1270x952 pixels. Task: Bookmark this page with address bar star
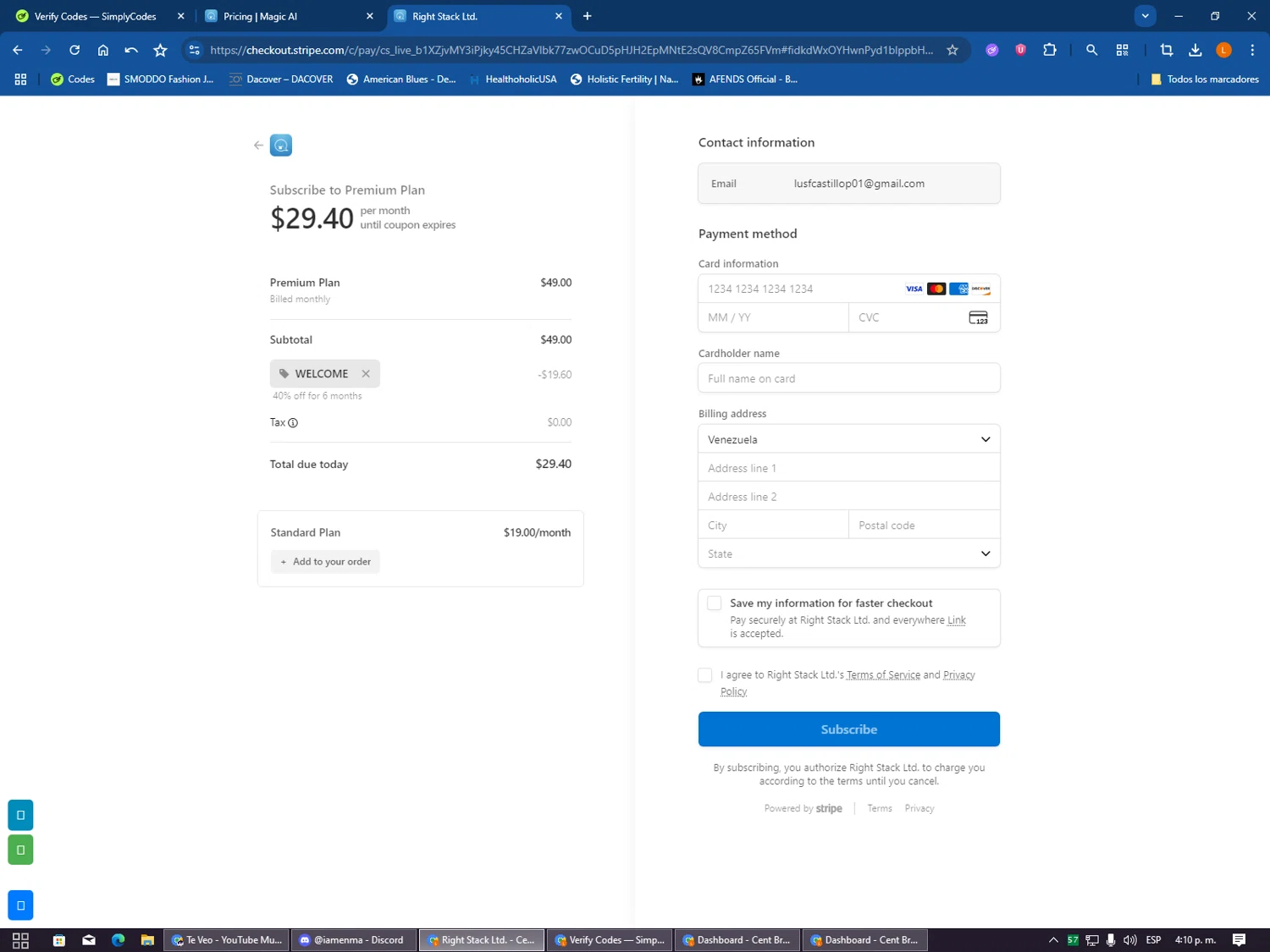[952, 50]
